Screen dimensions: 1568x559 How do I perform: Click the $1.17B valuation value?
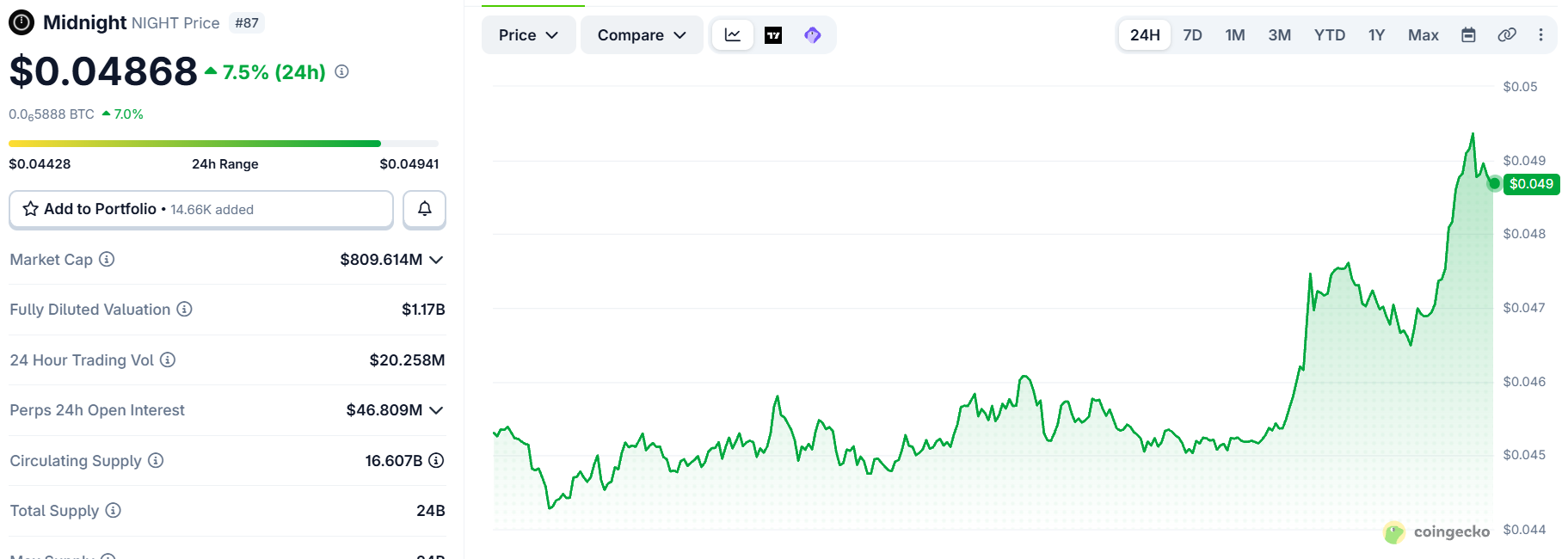pos(423,310)
